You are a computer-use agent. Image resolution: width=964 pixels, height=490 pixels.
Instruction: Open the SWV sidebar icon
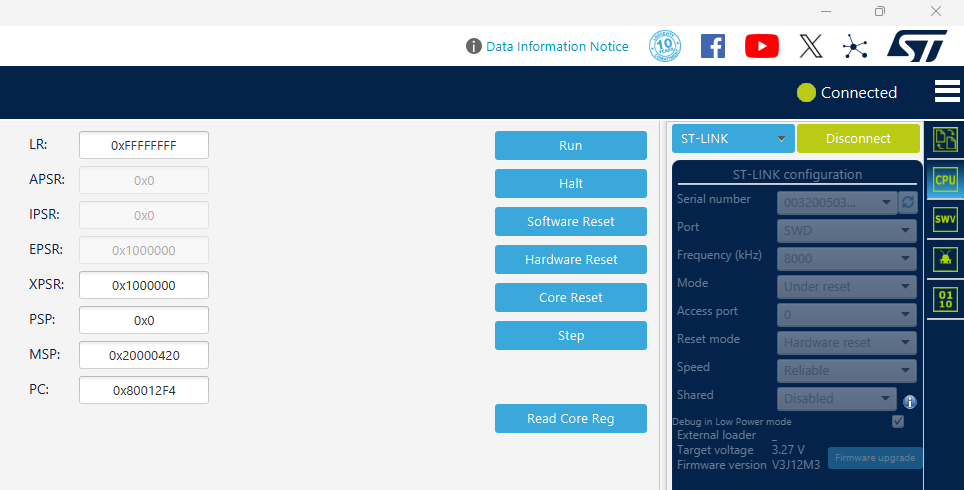coord(945,219)
